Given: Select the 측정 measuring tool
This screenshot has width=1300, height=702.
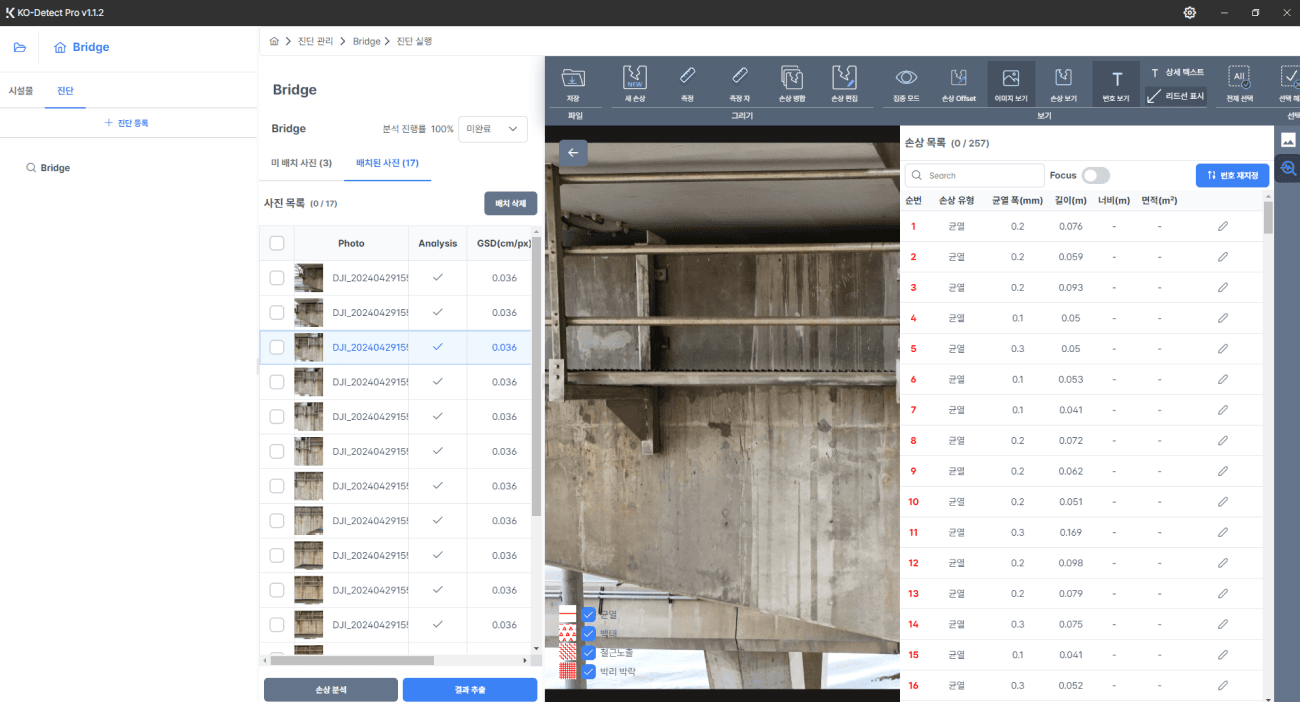Looking at the screenshot, I should [x=687, y=82].
